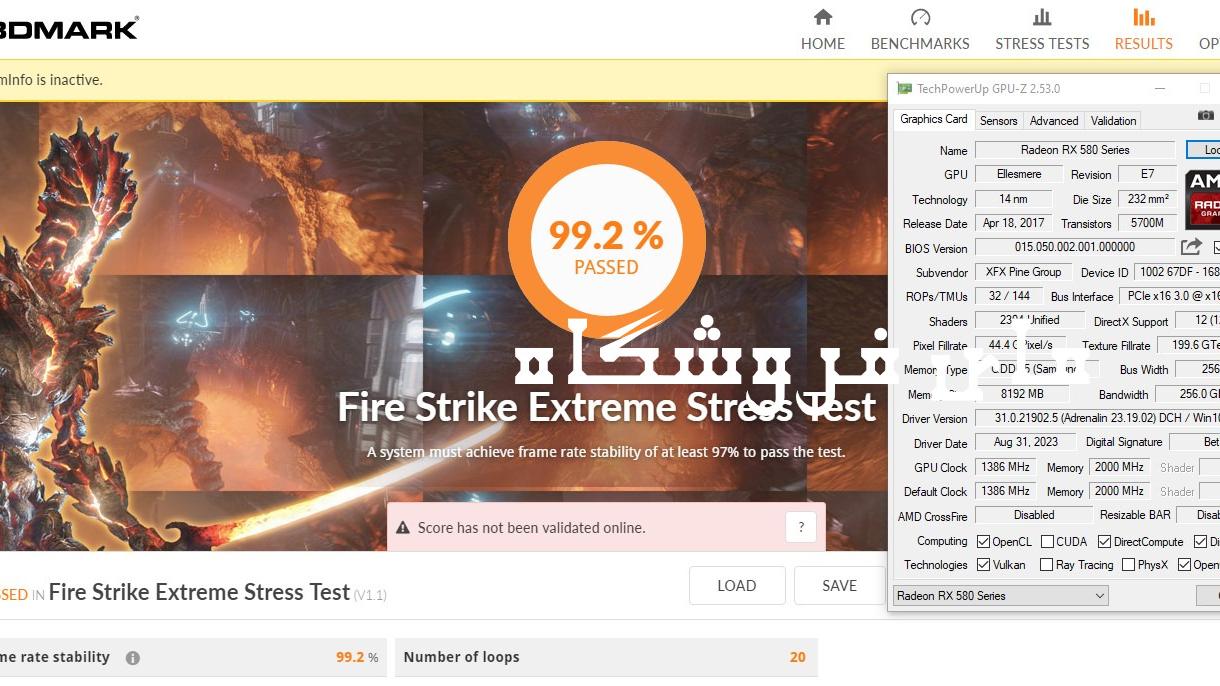Open Stress Tests chart icon
The image size is (1220, 686).
pos(1042,17)
